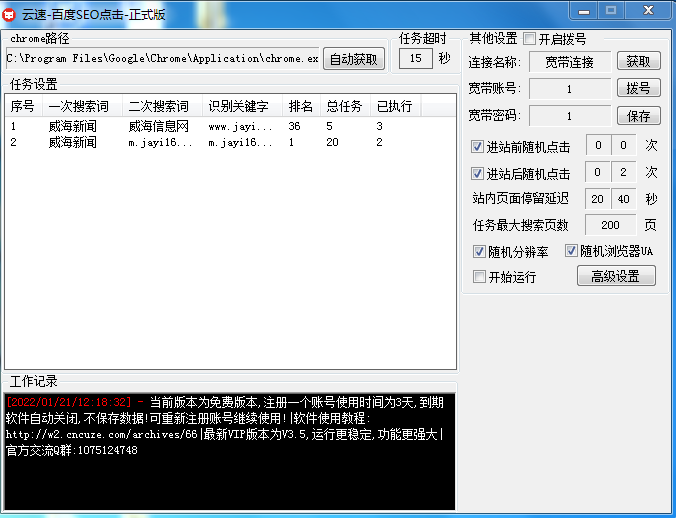676x518 pixels.
Task: Click 获取 button beside connection name
Action: 638,61
